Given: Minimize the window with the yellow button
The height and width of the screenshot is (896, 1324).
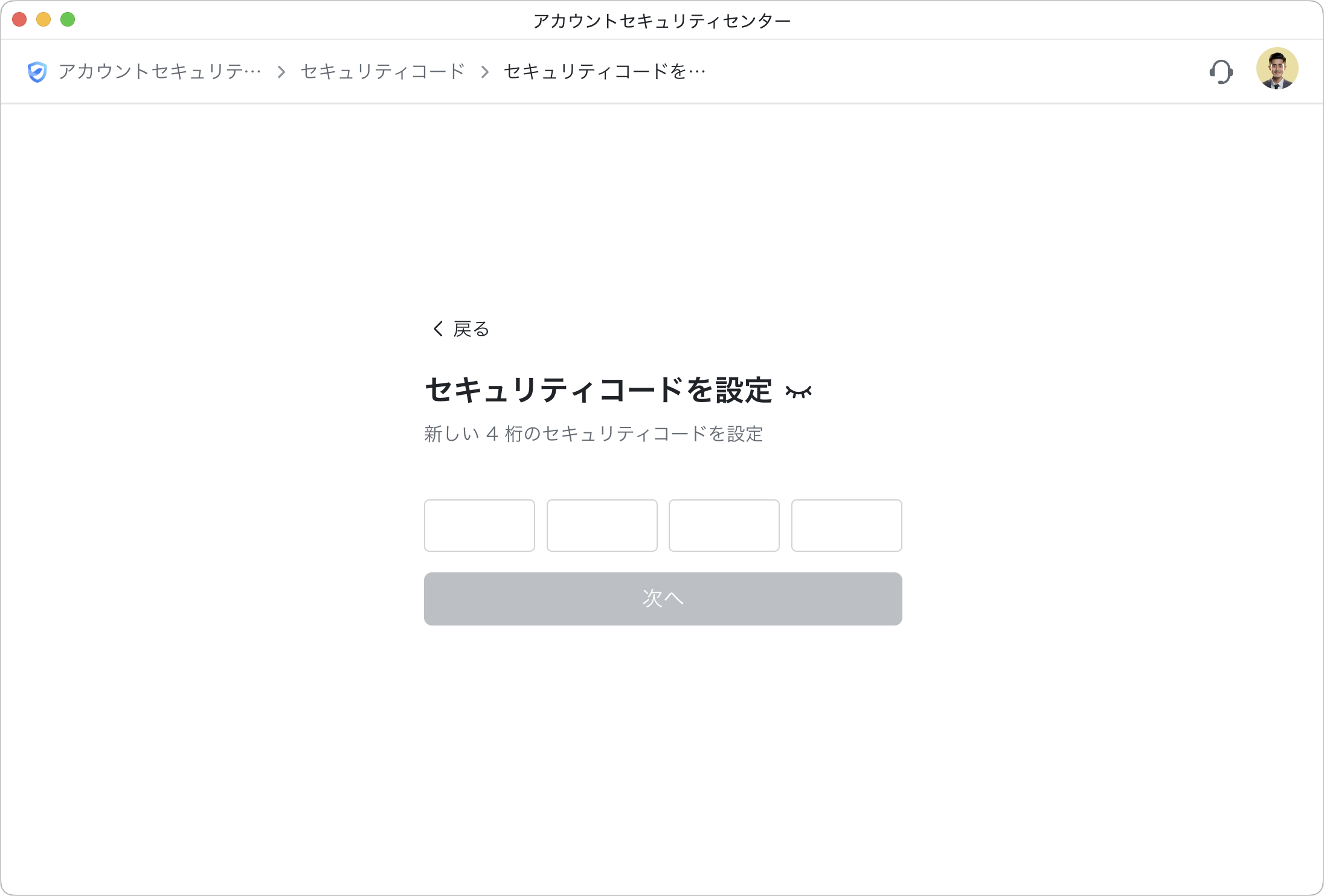Looking at the screenshot, I should tap(43, 20).
